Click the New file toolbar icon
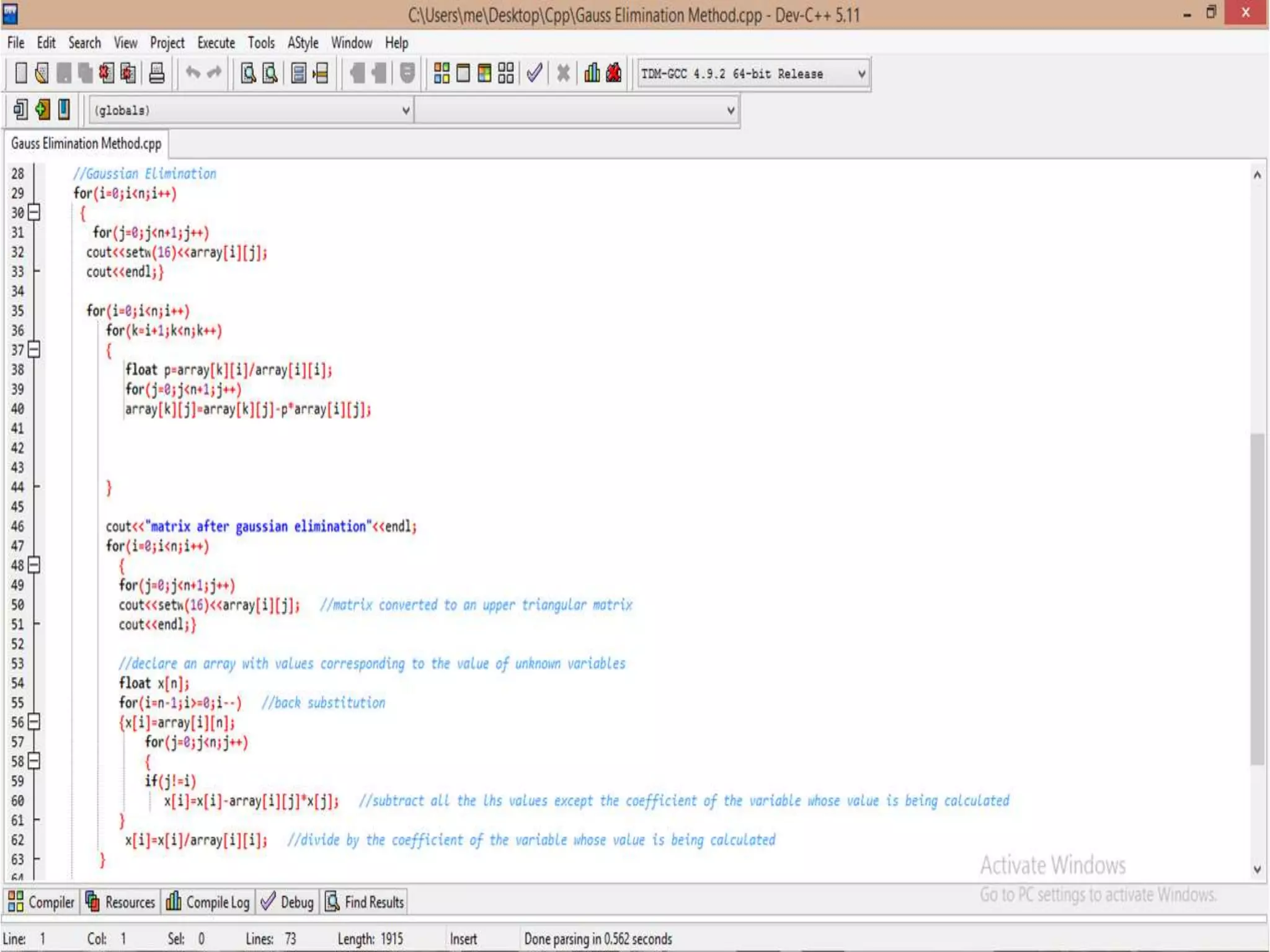Image resolution: width=1270 pixels, height=952 pixels. 21,73
